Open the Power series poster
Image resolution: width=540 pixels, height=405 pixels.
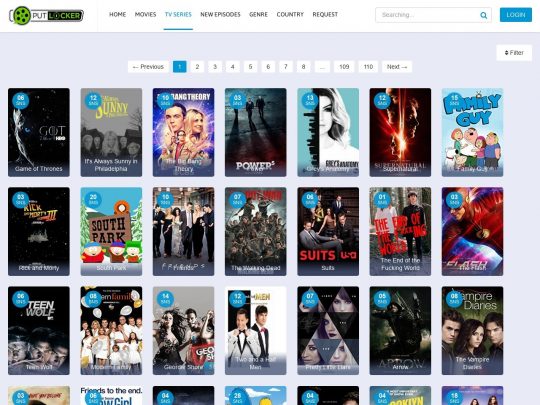[x=256, y=132]
